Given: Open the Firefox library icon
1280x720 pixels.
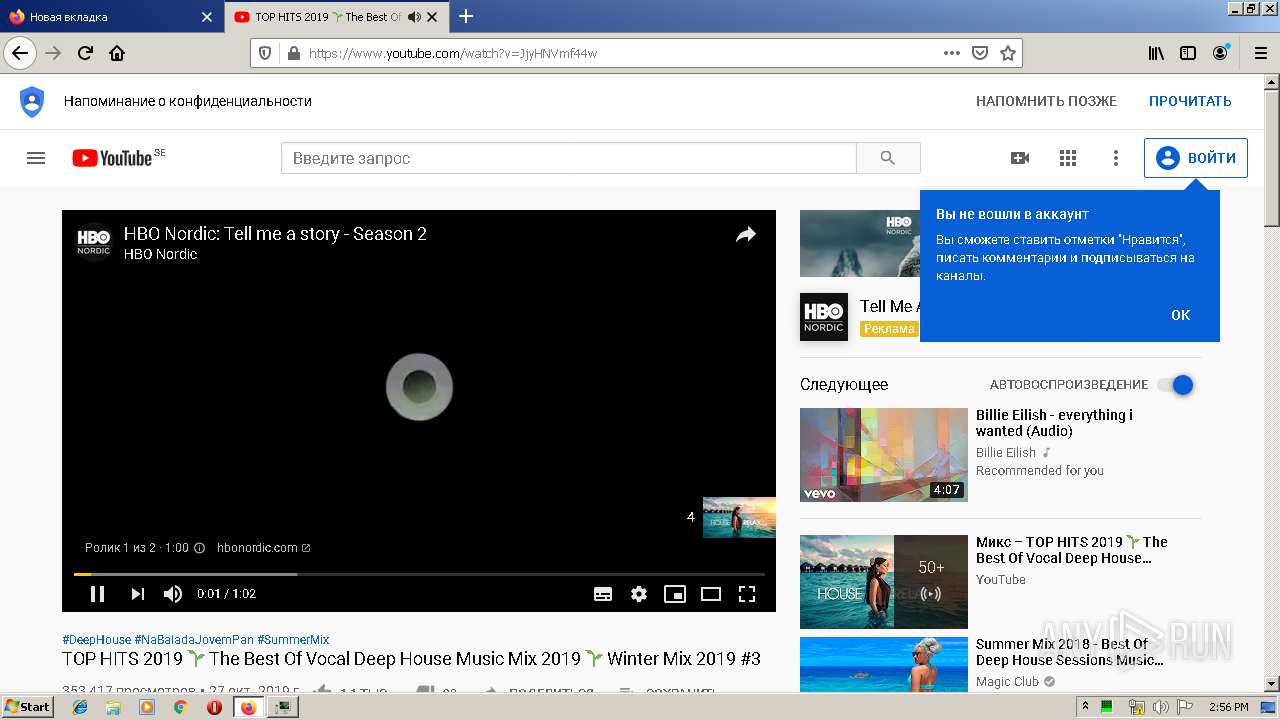Looking at the screenshot, I should tap(1156, 53).
